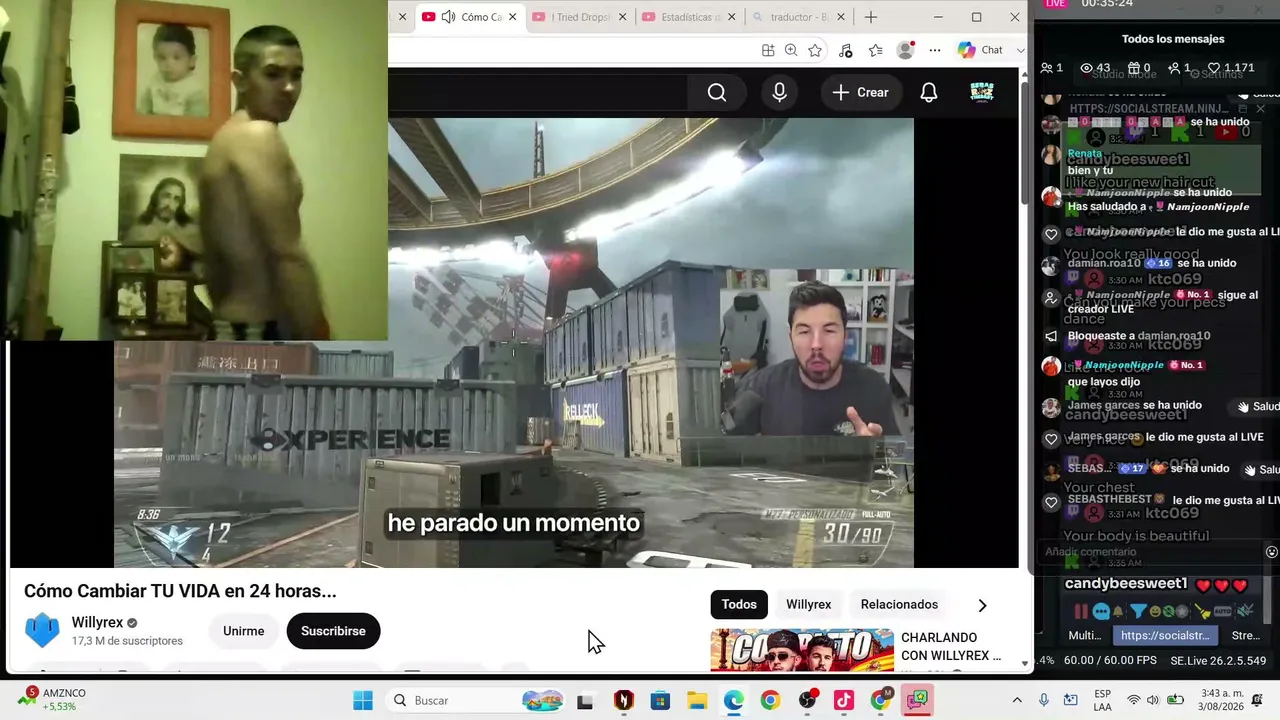The image size is (1280, 720).
Task: Close the Estadísticas tab
Action: click(x=731, y=17)
